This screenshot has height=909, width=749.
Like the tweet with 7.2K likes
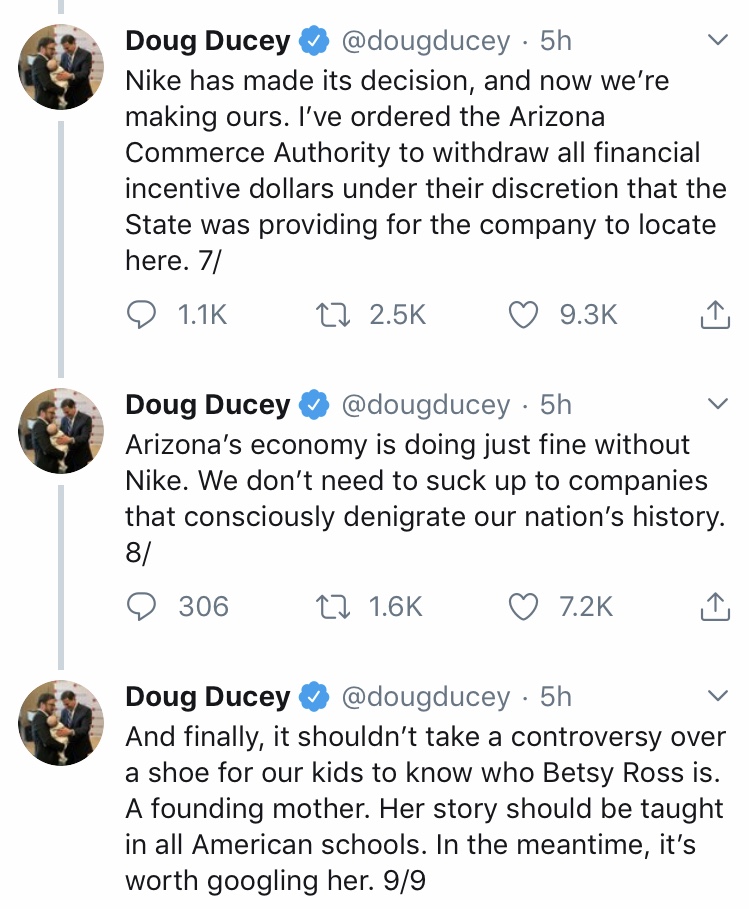click(524, 606)
